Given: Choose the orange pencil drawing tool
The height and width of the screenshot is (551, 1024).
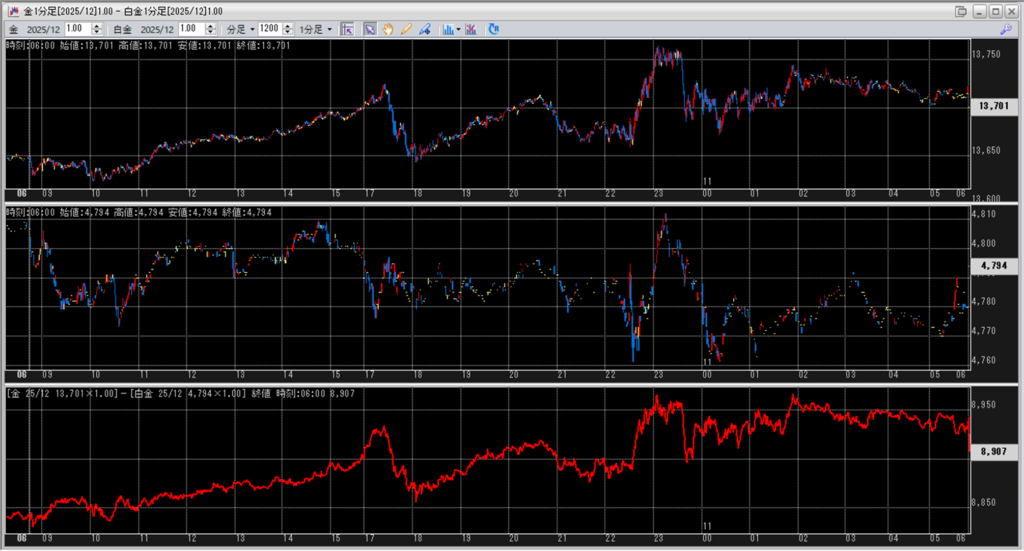Looking at the screenshot, I should [x=406, y=29].
